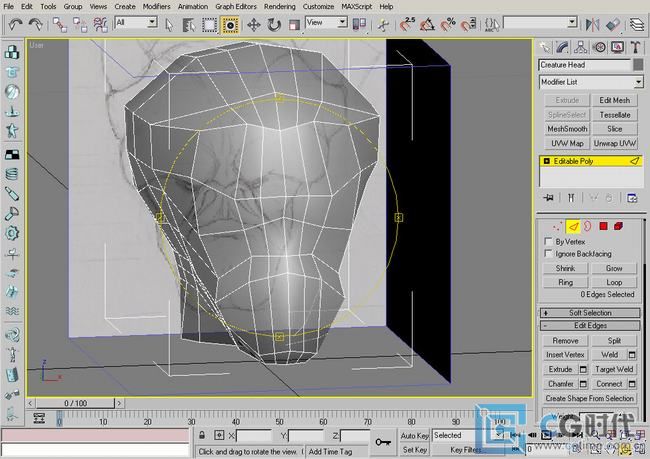Choose the Bind to Space Warp tool
This screenshot has width=650, height=459.
(101, 24)
